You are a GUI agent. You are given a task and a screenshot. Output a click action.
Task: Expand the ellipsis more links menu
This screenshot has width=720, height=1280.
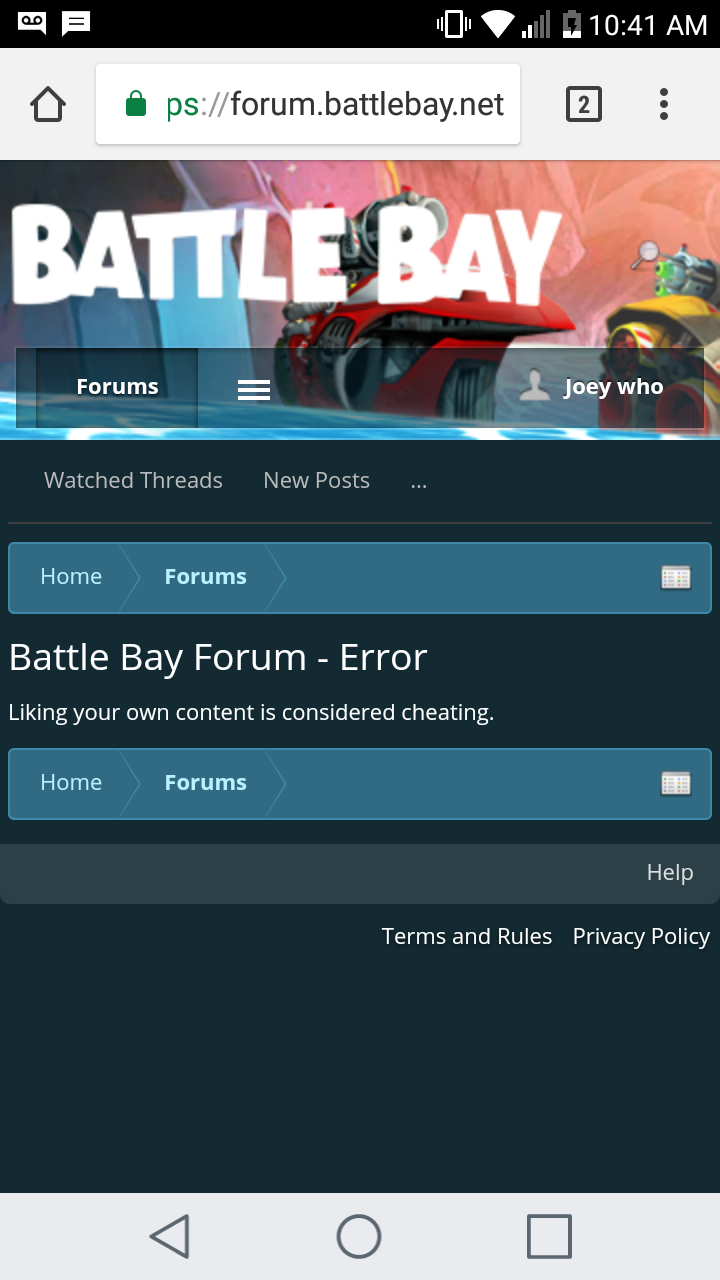pos(418,482)
